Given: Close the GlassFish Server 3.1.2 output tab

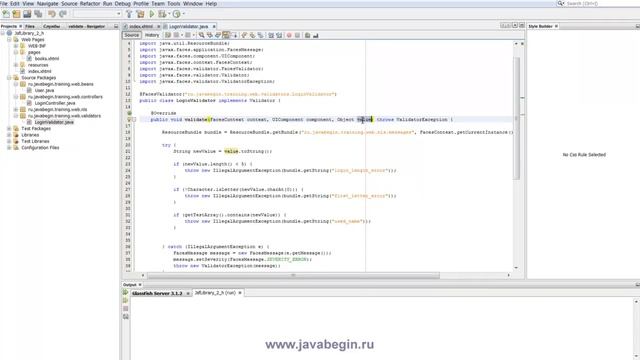Looking at the screenshot, I should click(188, 293).
